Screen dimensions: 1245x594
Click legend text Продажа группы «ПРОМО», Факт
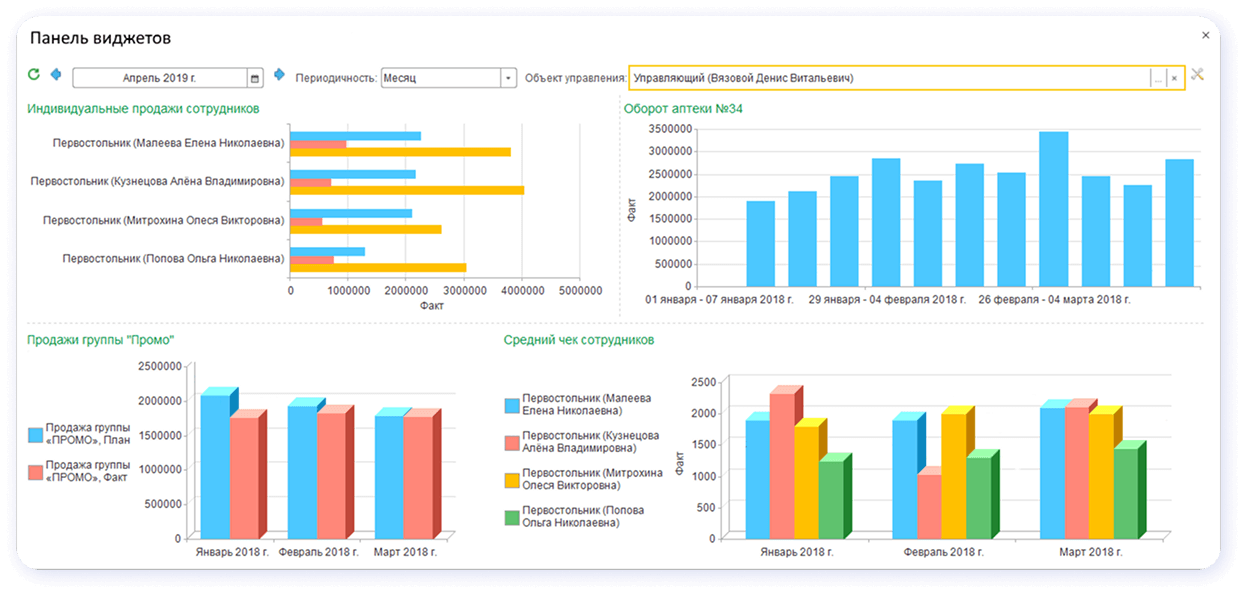click(x=86, y=471)
